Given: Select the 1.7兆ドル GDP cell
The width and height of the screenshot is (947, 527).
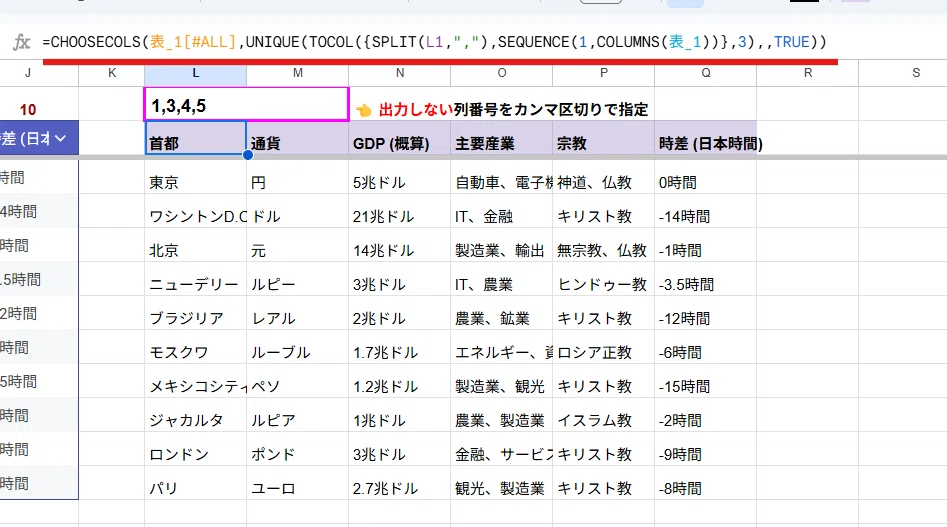Looking at the screenshot, I should pos(400,347).
